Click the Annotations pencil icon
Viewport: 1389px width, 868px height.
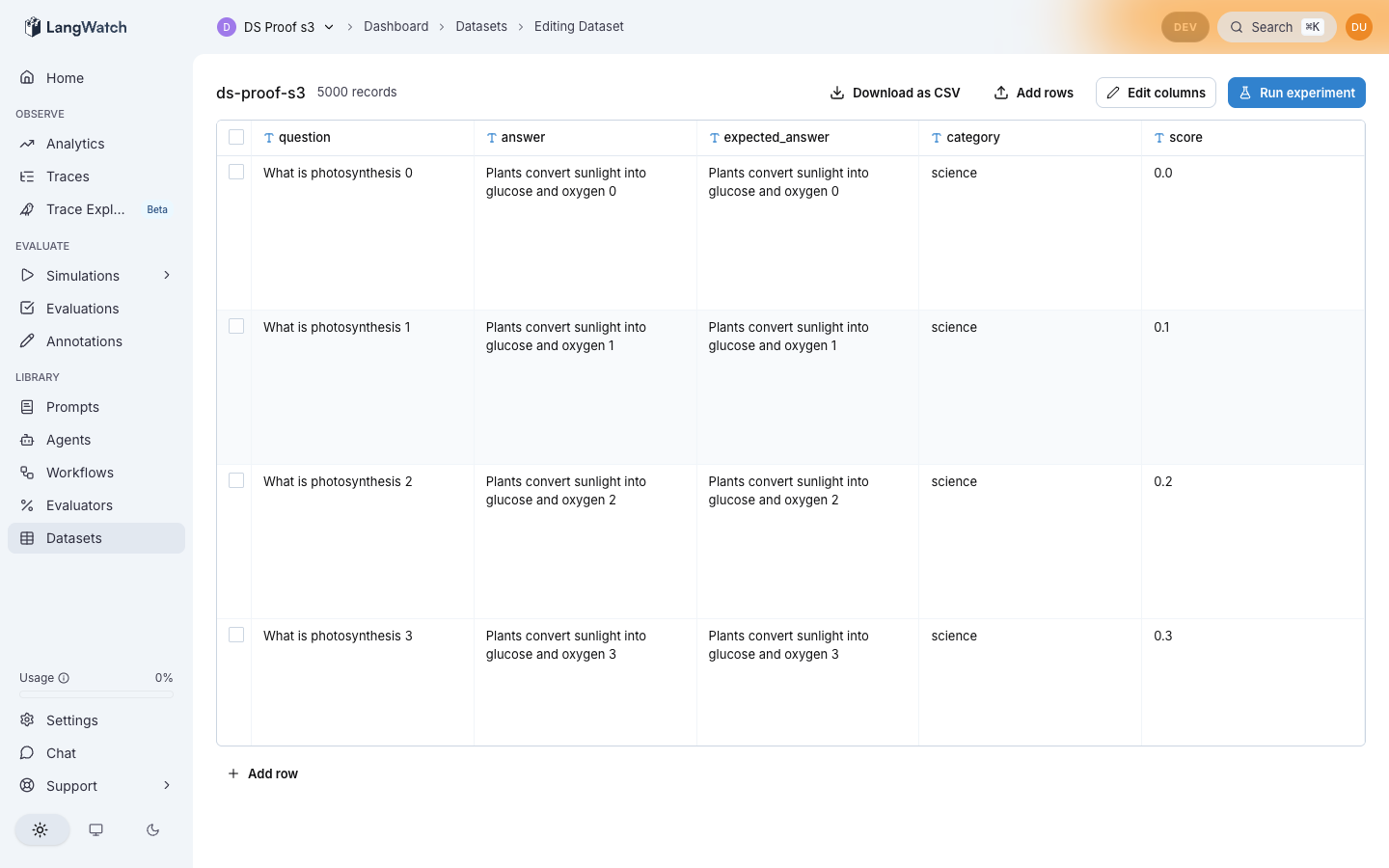[27, 341]
